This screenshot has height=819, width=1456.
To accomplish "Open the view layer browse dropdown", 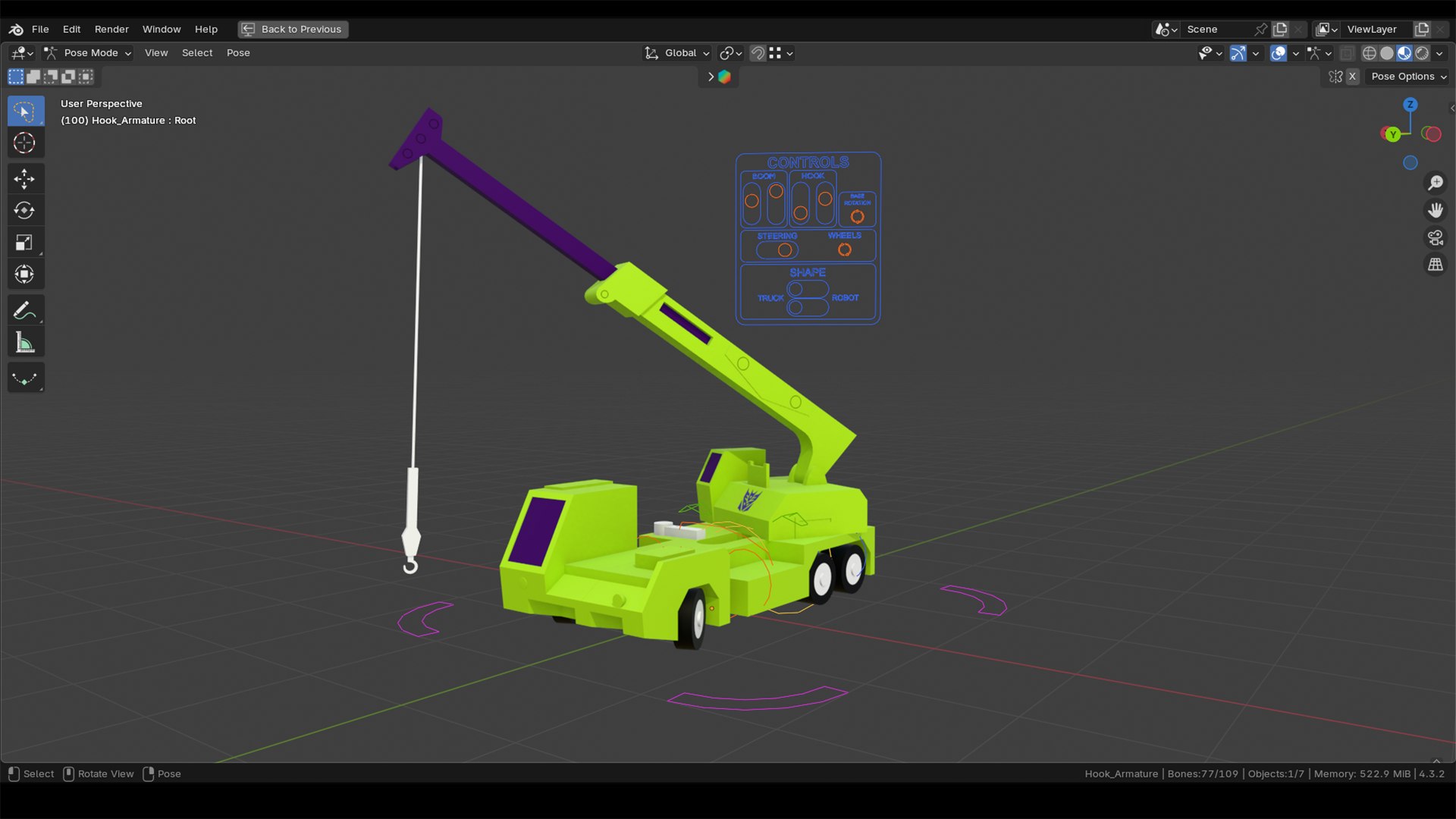I will [x=1326, y=30].
